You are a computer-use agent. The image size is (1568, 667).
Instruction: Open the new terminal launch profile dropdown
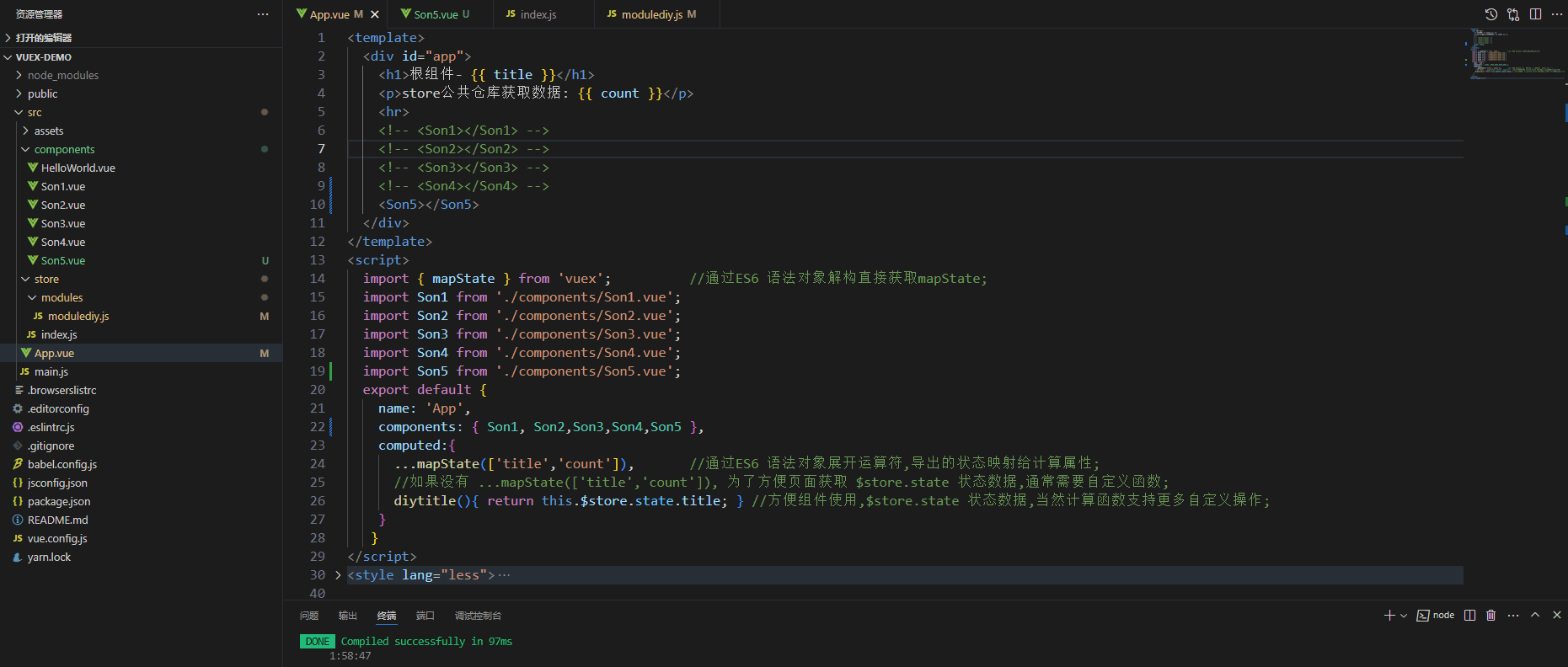coord(1404,616)
